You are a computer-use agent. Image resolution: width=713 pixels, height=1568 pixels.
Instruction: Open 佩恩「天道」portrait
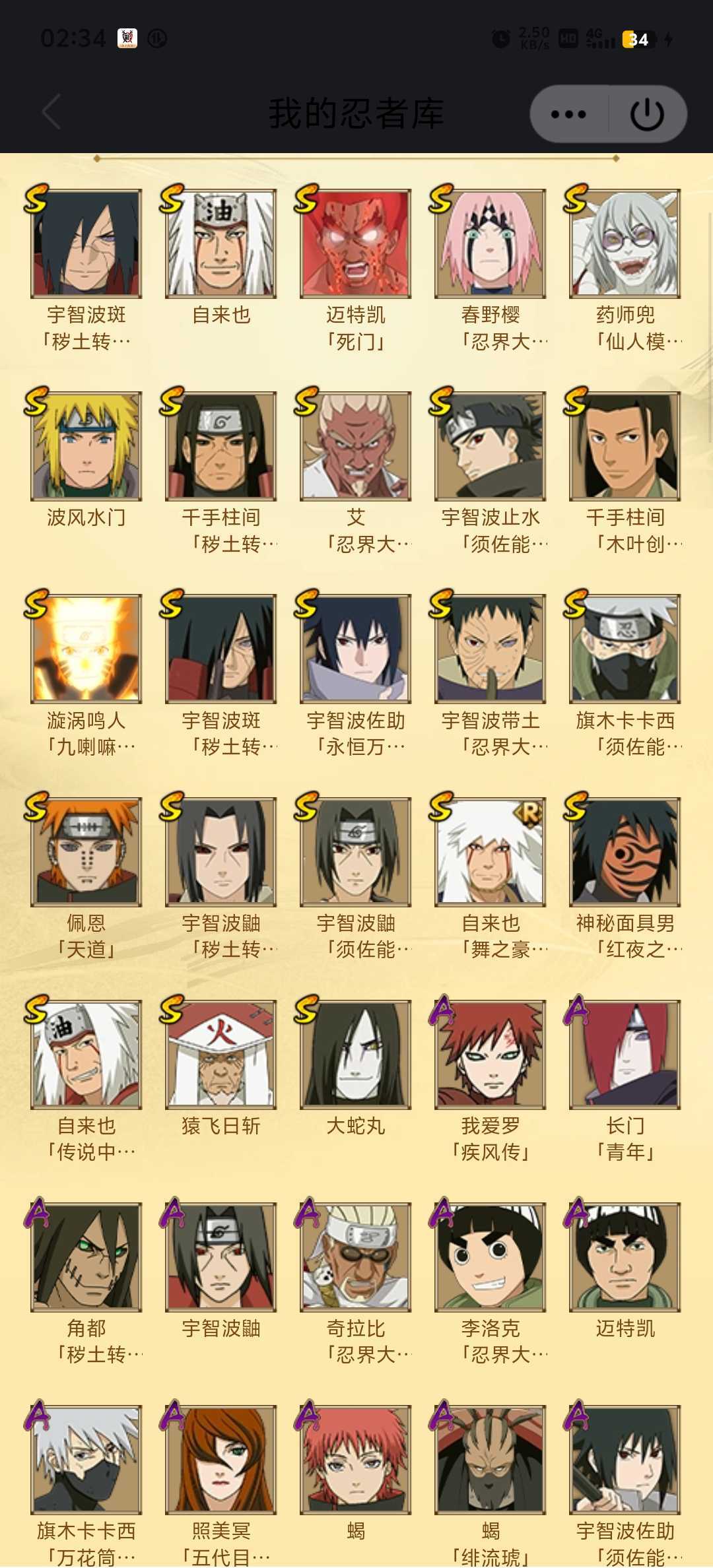coord(86,851)
